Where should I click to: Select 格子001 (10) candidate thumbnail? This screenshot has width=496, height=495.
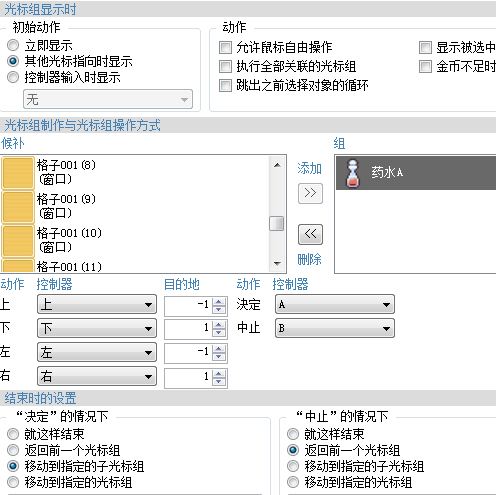[18, 241]
